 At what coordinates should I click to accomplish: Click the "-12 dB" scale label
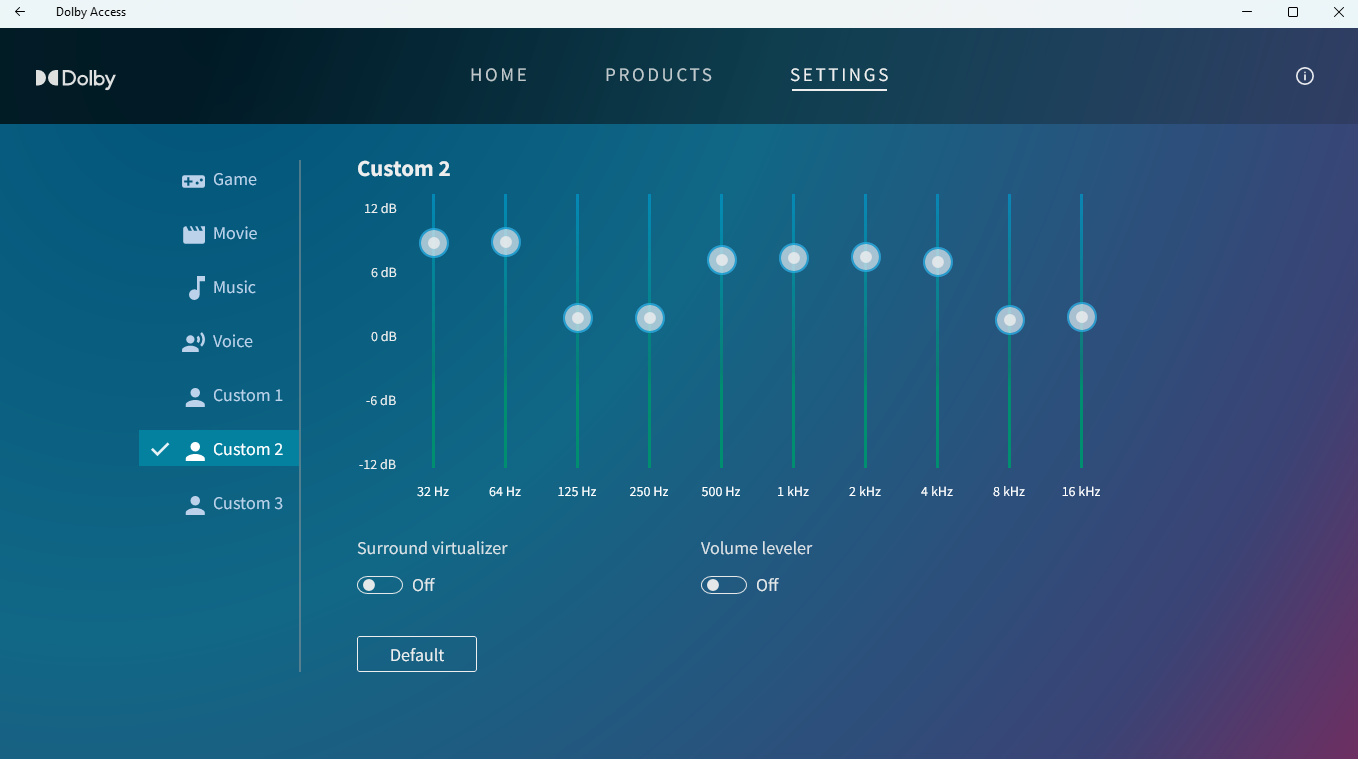coord(378,464)
